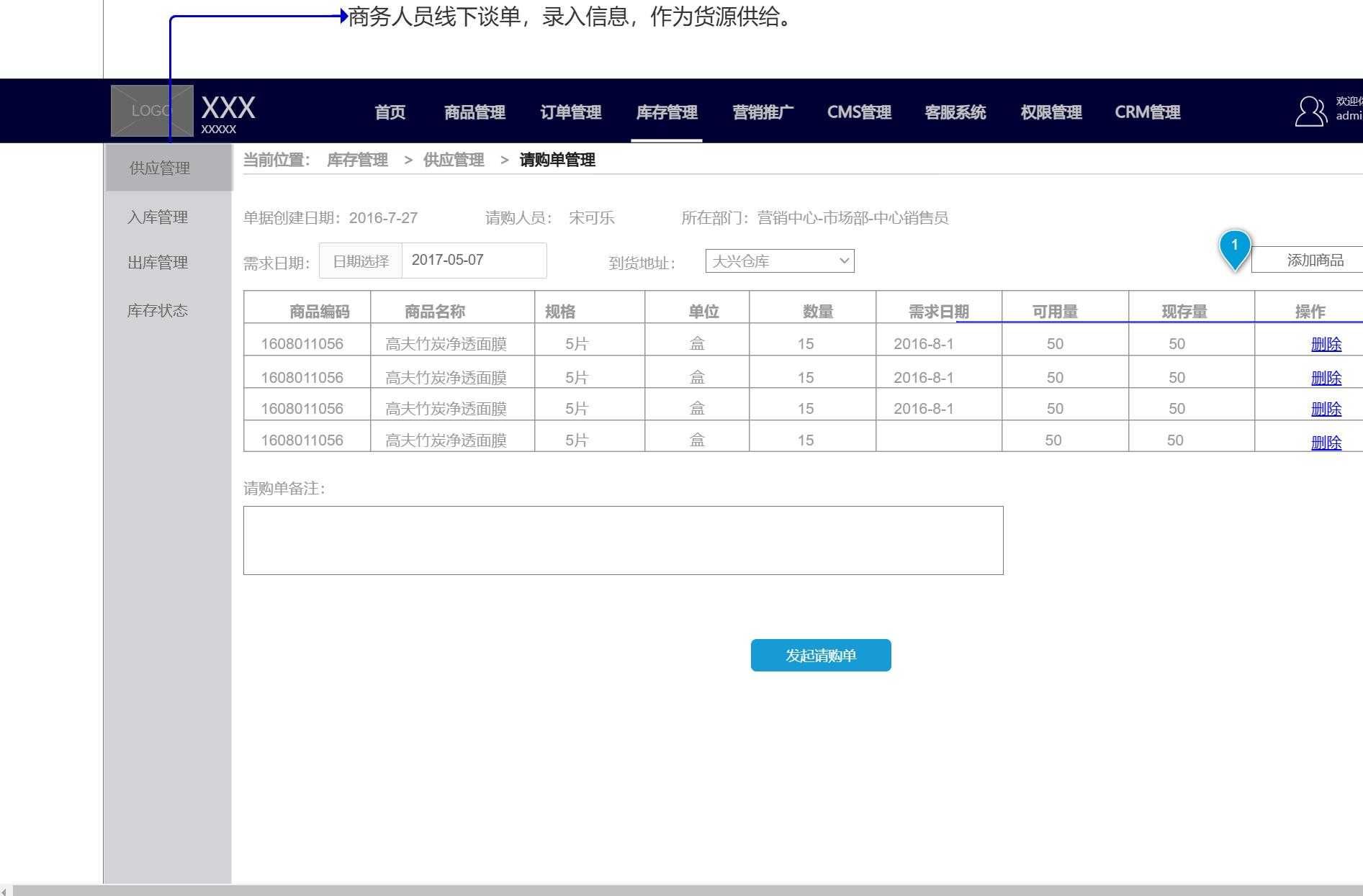This screenshot has width=1363, height=896.
Task: Delete the first product row via 删除 link
Action: 1326,344
